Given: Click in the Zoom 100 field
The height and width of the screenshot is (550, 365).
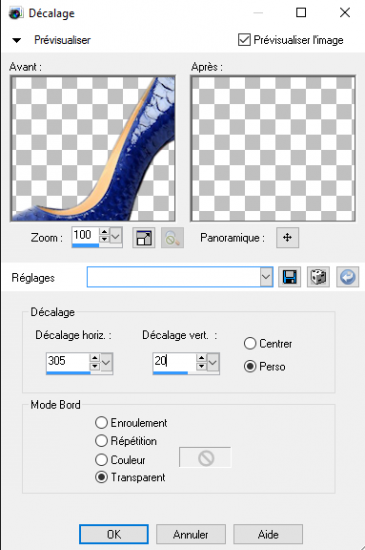Looking at the screenshot, I should tap(86, 235).
